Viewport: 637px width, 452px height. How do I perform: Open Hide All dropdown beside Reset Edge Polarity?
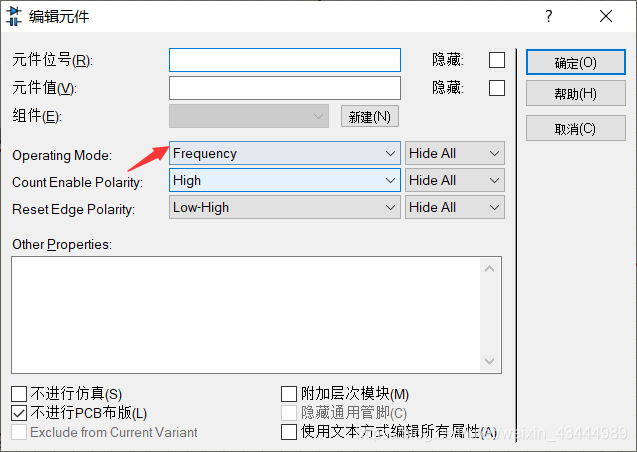(455, 207)
